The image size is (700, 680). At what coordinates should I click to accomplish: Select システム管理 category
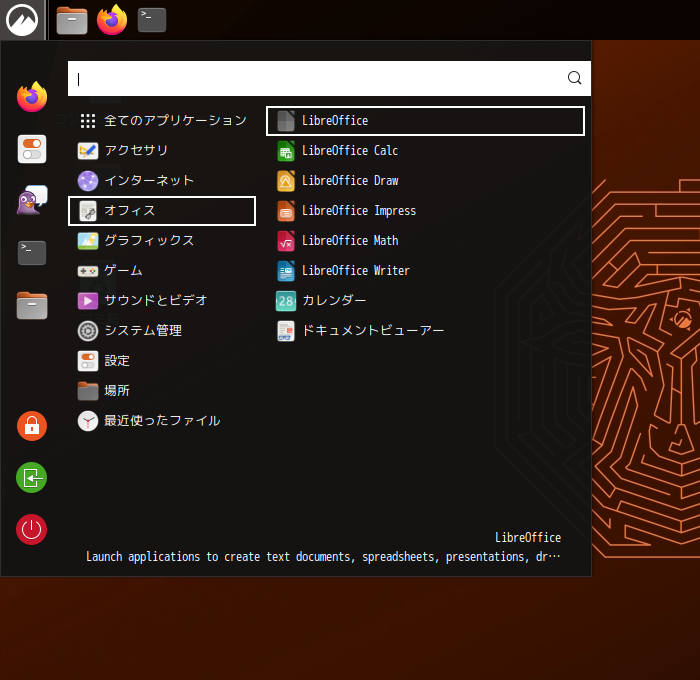(162, 331)
